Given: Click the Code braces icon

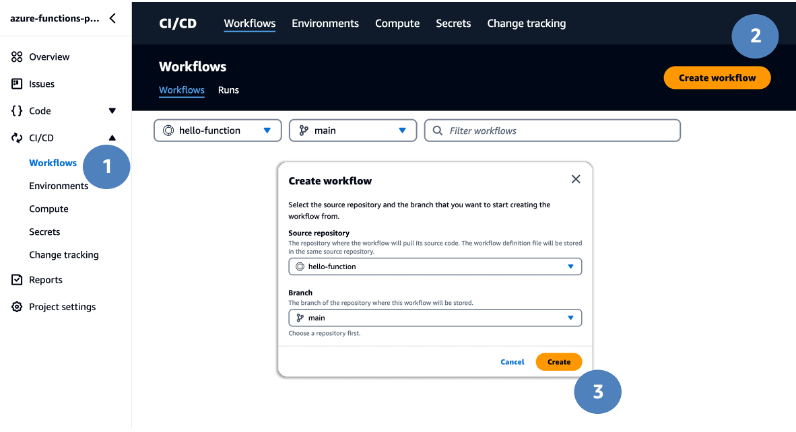Looking at the screenshot, I should click(17, 111).
